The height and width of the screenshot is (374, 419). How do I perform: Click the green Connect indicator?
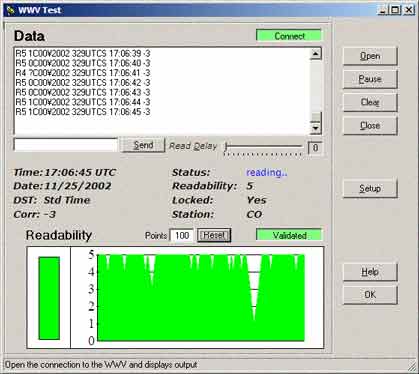[x=289, y=36]
